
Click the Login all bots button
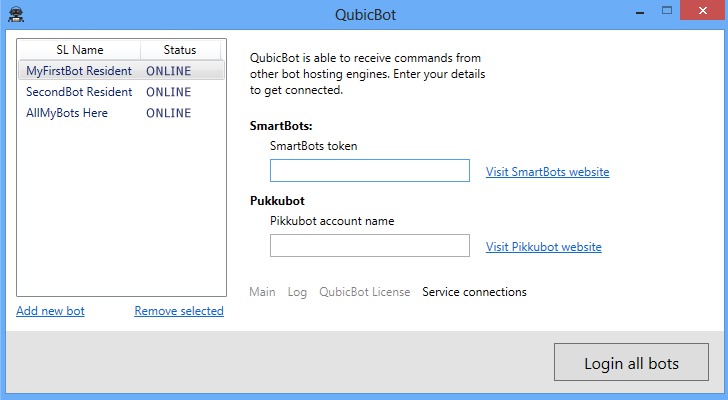(631, 362)
